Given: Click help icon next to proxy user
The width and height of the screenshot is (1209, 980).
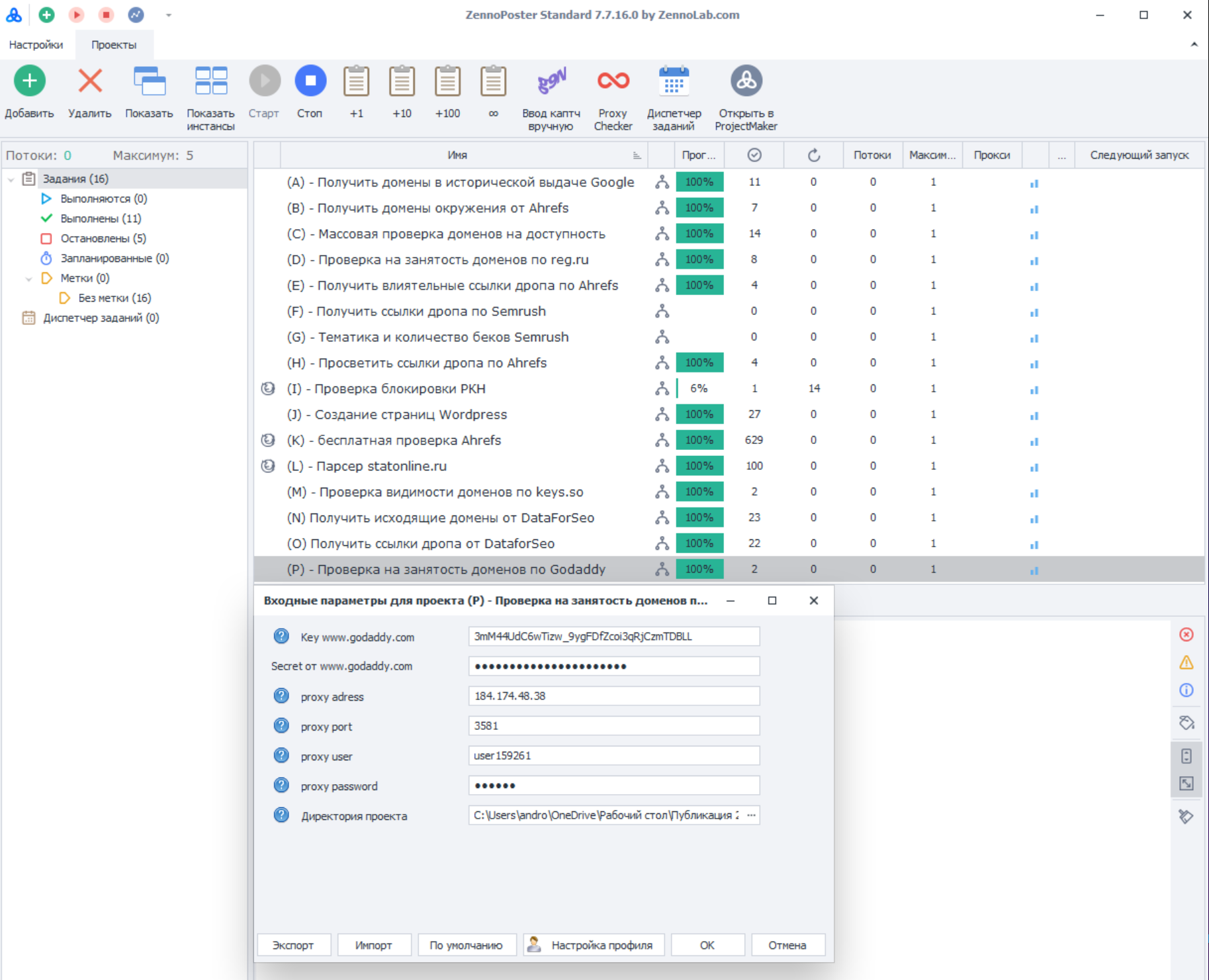Looking at the screenshot, I should pyautogui.click(x=281, y=756).
